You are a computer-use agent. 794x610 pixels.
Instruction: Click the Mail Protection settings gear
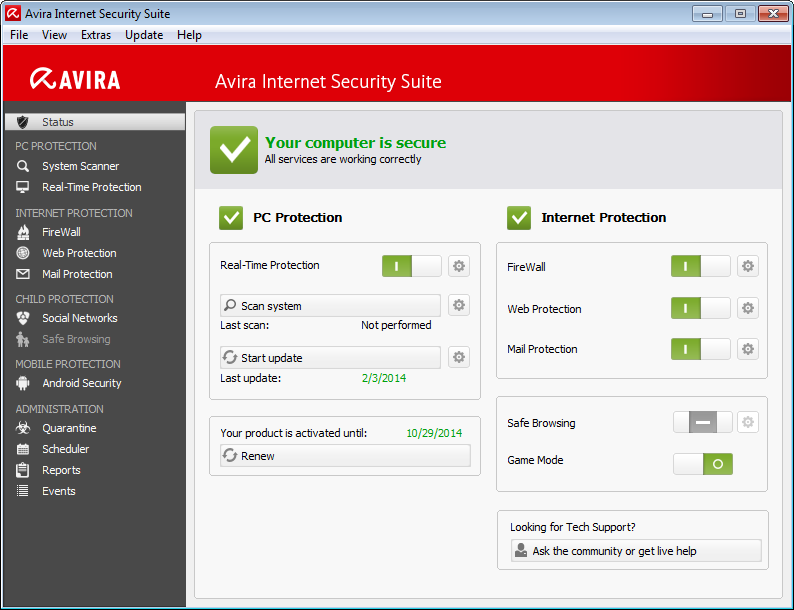click(x=747, y=349)
